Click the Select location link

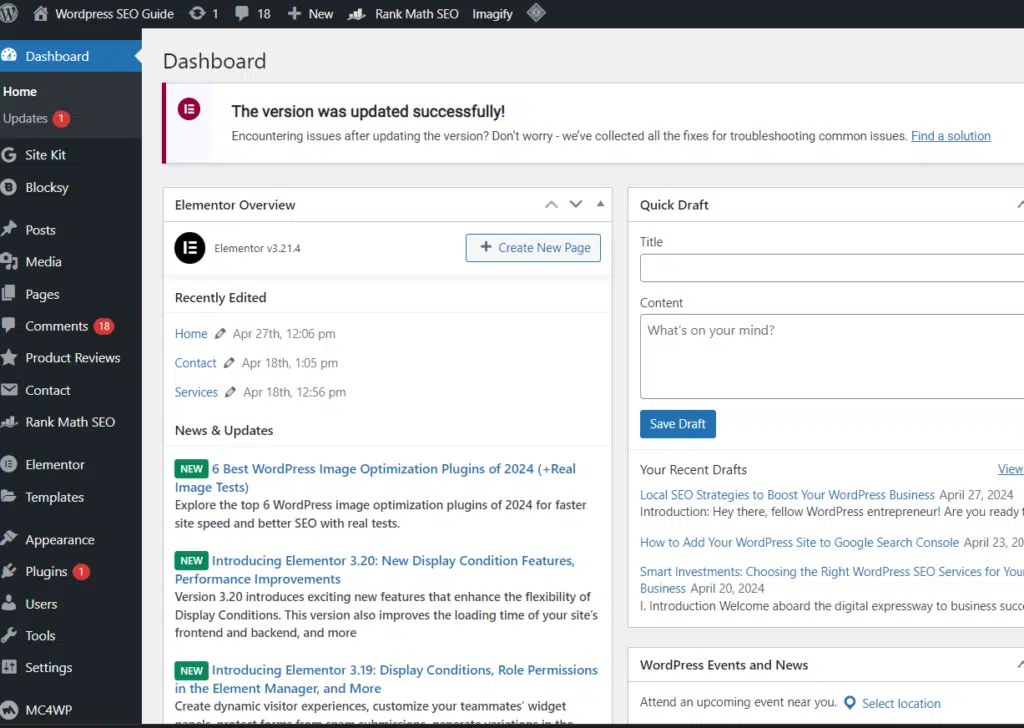[901, 703]
